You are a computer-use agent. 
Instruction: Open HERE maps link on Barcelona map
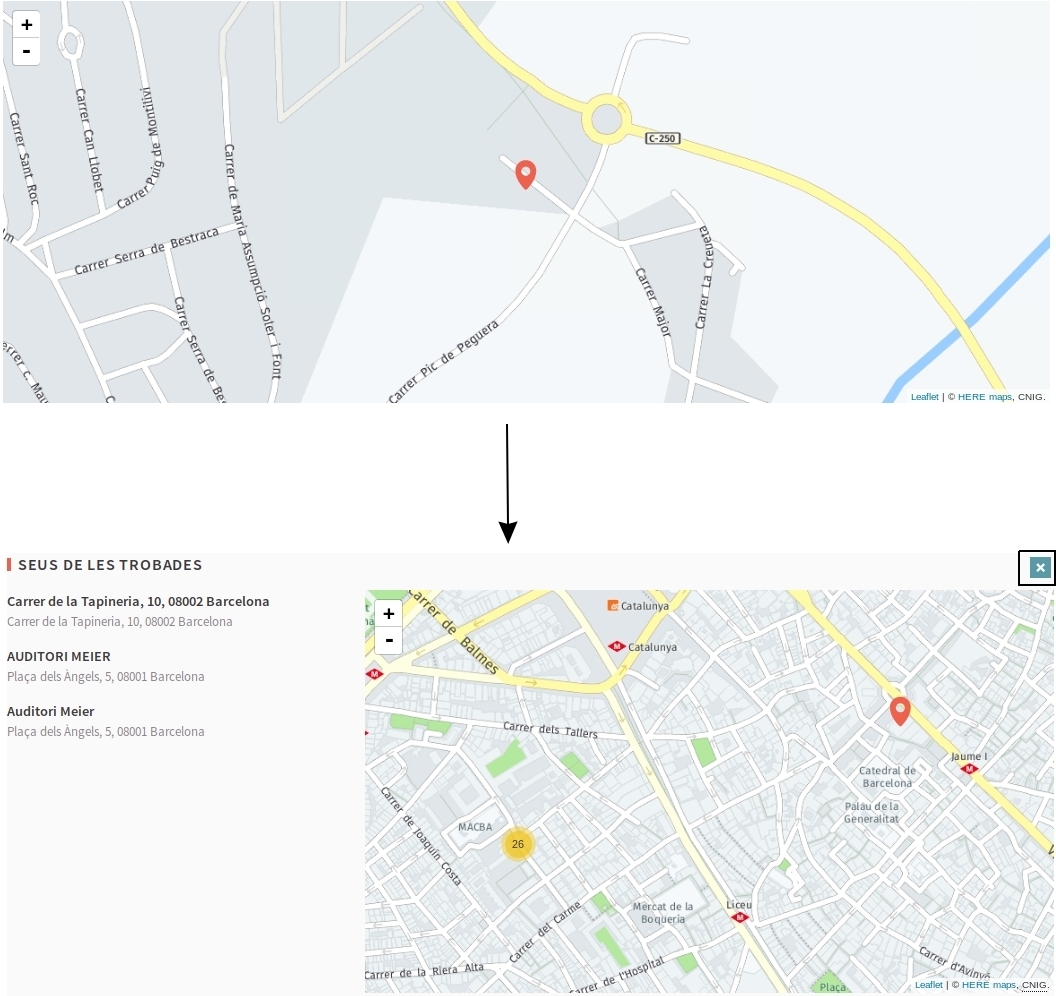[988, 985]
